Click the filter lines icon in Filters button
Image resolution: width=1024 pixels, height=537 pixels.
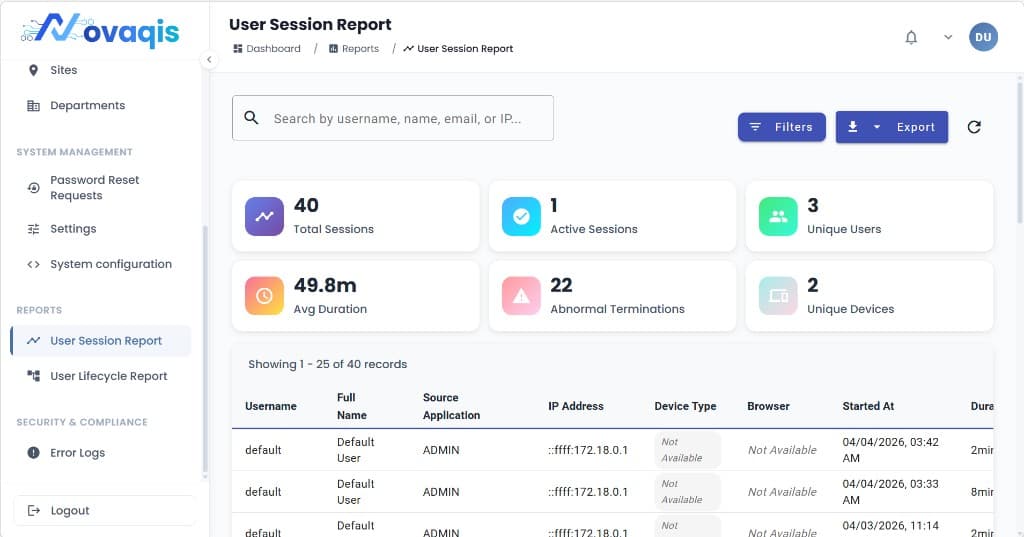point(755,127)
